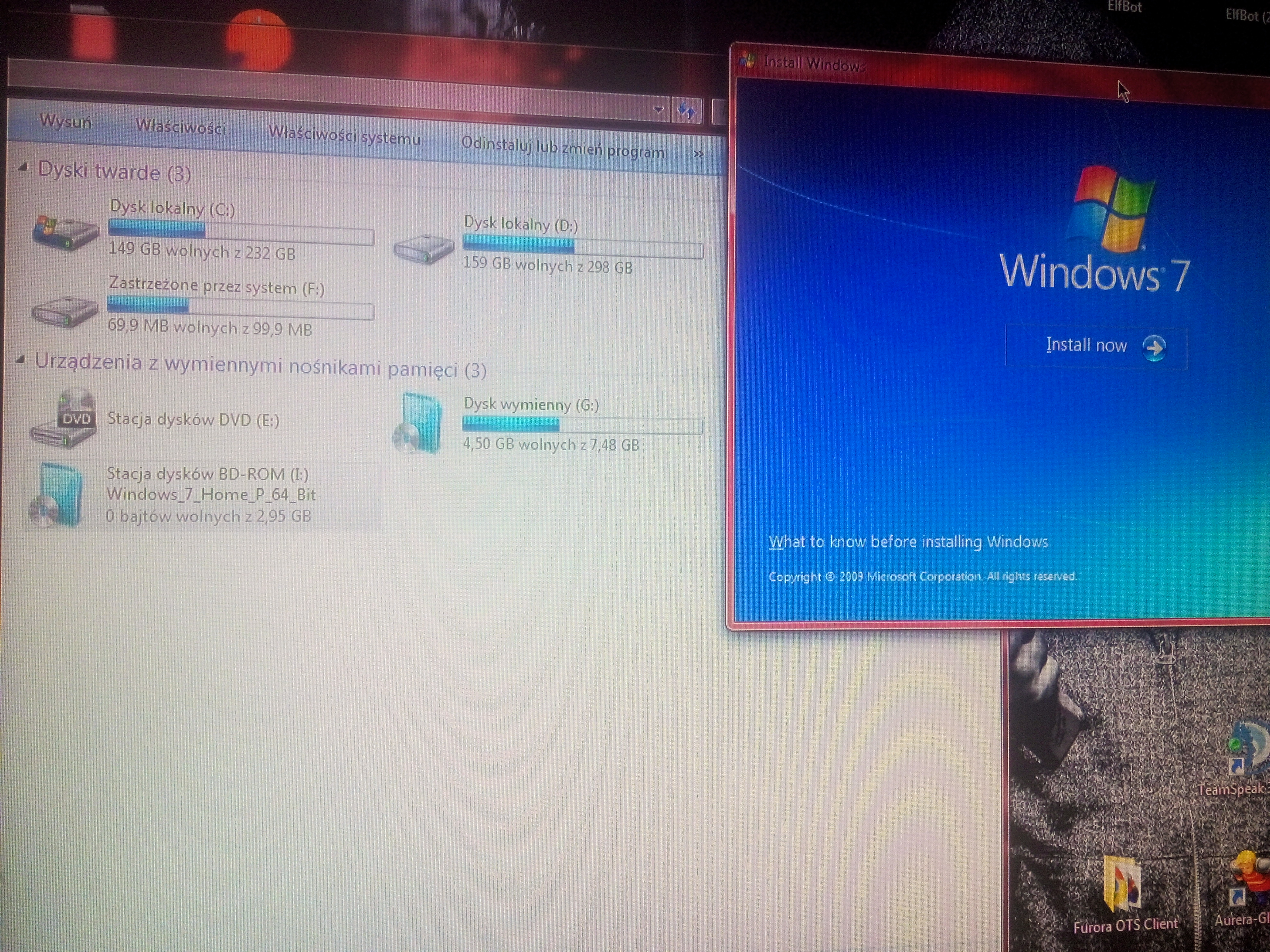
Task: Select the BD-ROM drive (I:) icon
Action: pyautogui.click(x=56, y=495)
